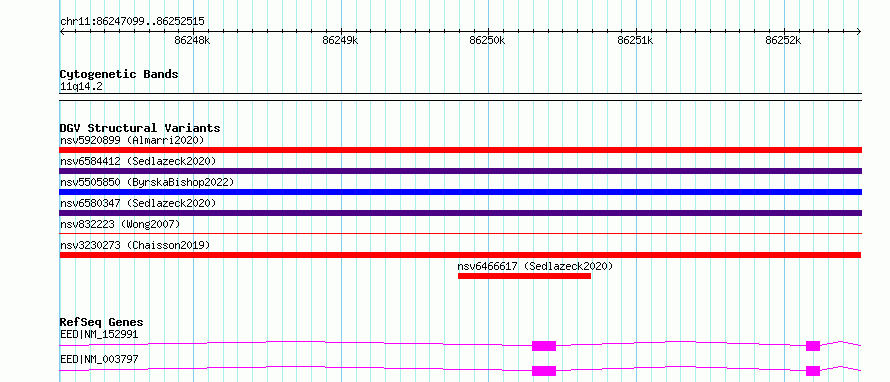Click the short red nsv6466617 variant bar
The width and height of the screenshot is (890, 382).
tap(524, 276)
